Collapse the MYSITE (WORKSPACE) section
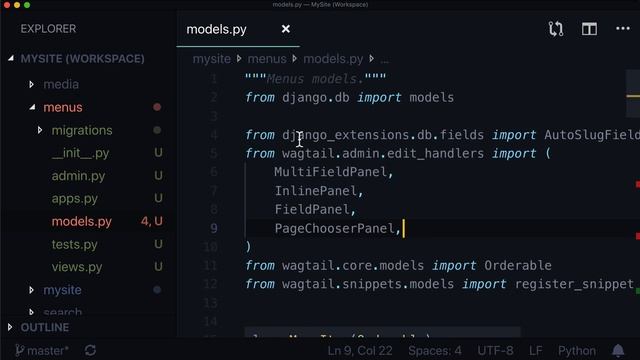 (x=11, y=59)
